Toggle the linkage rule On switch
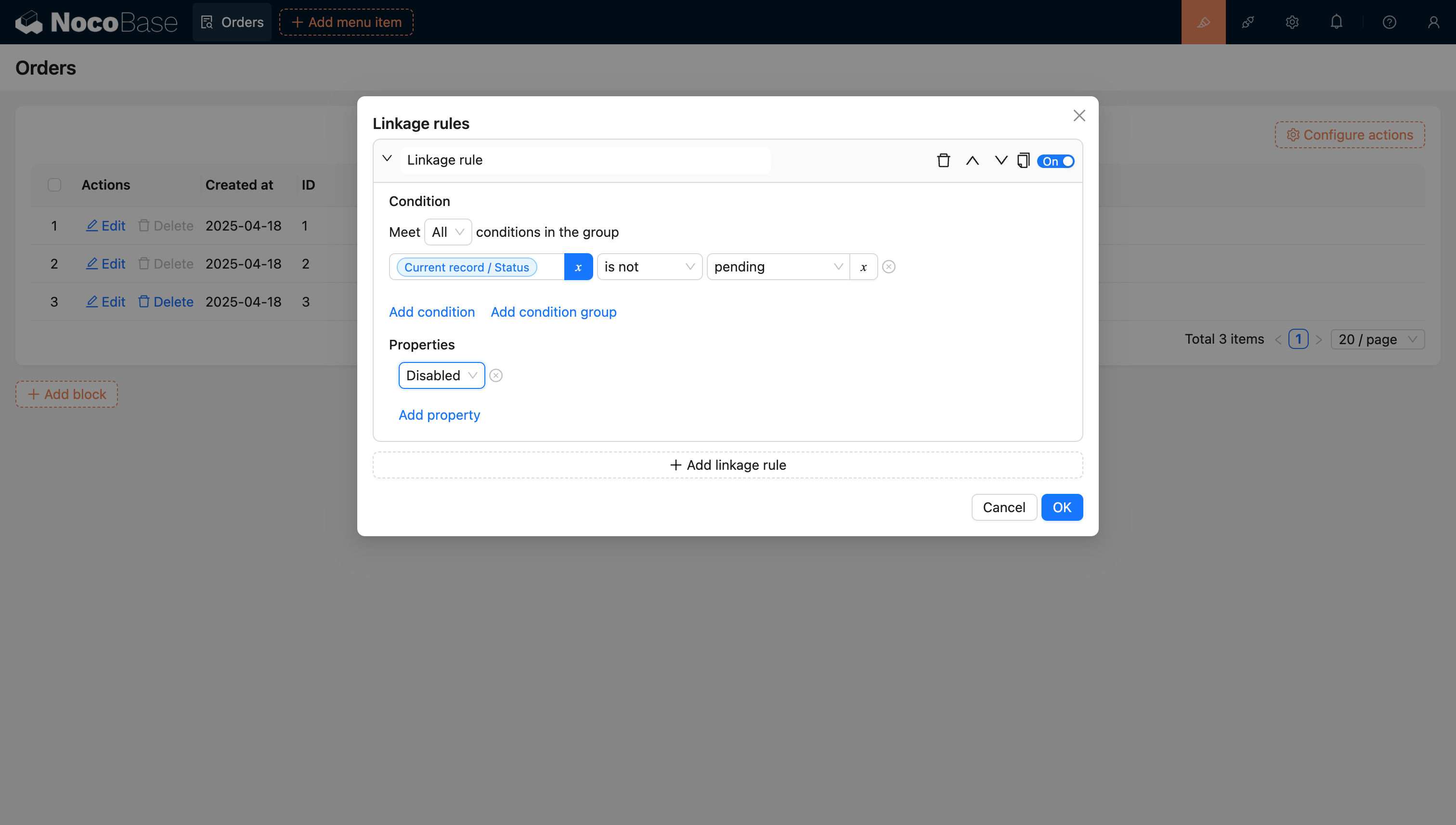 (1056, 162)
